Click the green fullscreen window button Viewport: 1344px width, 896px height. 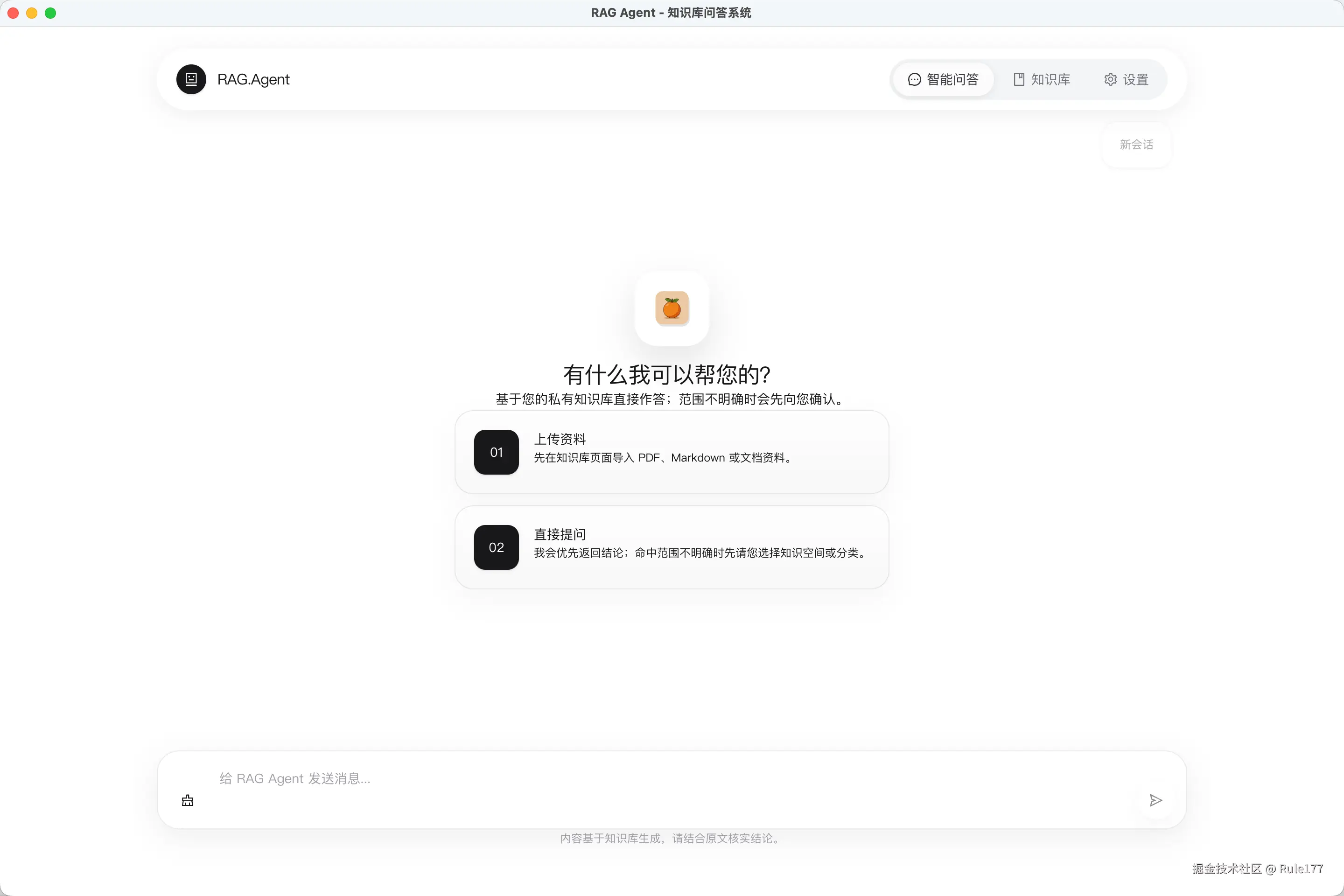coord(50,13)
